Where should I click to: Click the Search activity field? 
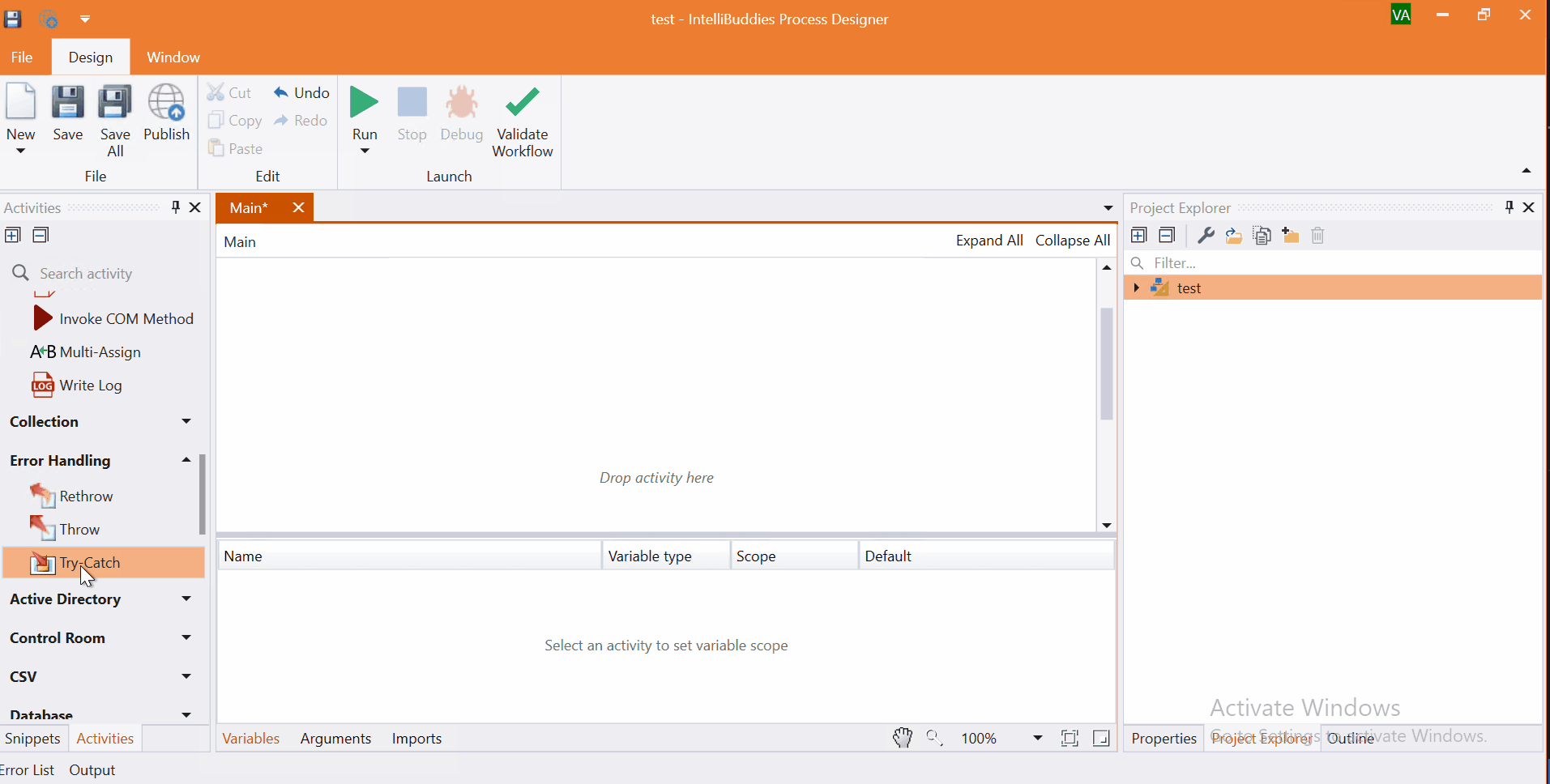[x=105, y=274]
